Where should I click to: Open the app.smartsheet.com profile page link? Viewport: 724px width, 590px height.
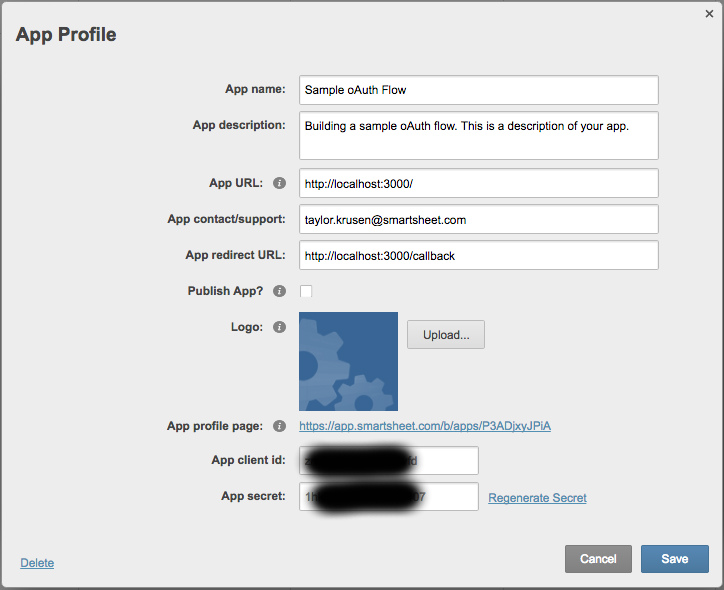[x=425, y=426]
